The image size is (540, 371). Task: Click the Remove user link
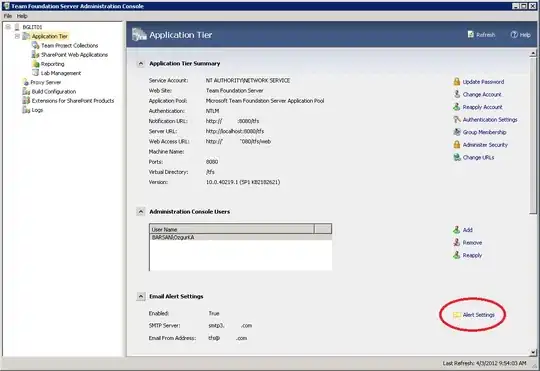472,243
